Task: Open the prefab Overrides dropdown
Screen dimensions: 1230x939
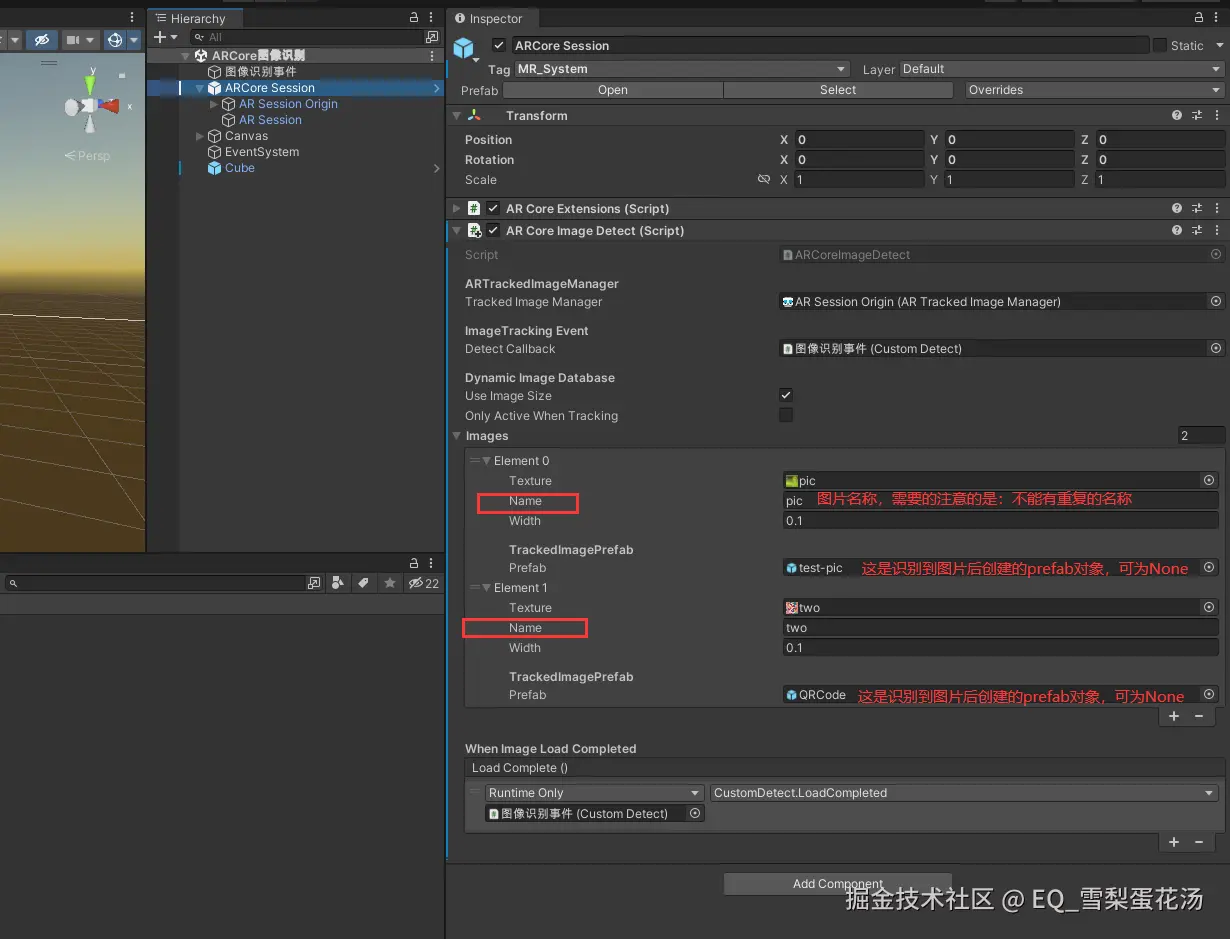Action: click(x=1095, y=90)
